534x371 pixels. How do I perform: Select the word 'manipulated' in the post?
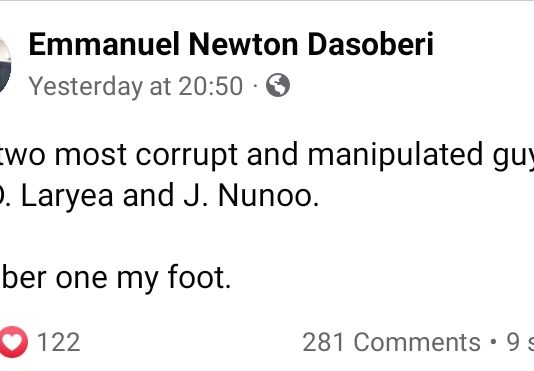395,156
